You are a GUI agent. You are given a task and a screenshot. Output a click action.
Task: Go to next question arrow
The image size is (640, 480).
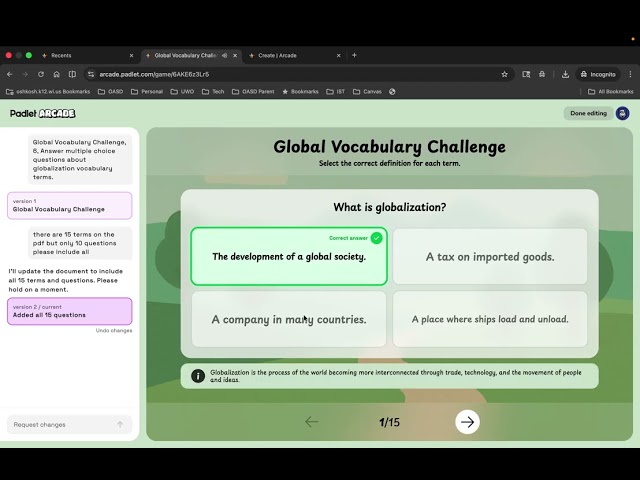(467, 422)
